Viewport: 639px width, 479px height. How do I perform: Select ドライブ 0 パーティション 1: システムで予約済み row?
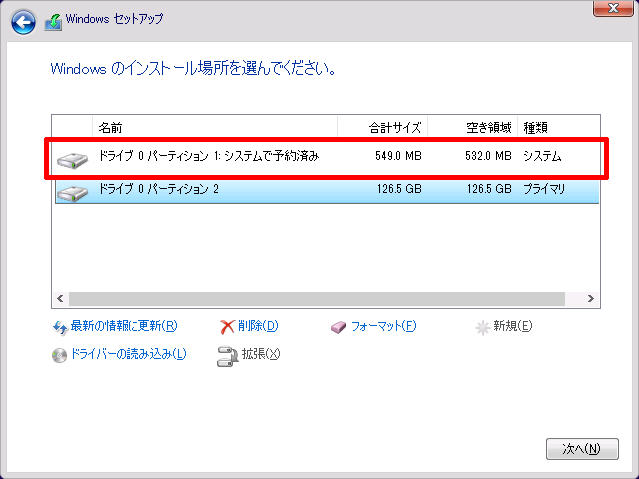coord(327,158)
